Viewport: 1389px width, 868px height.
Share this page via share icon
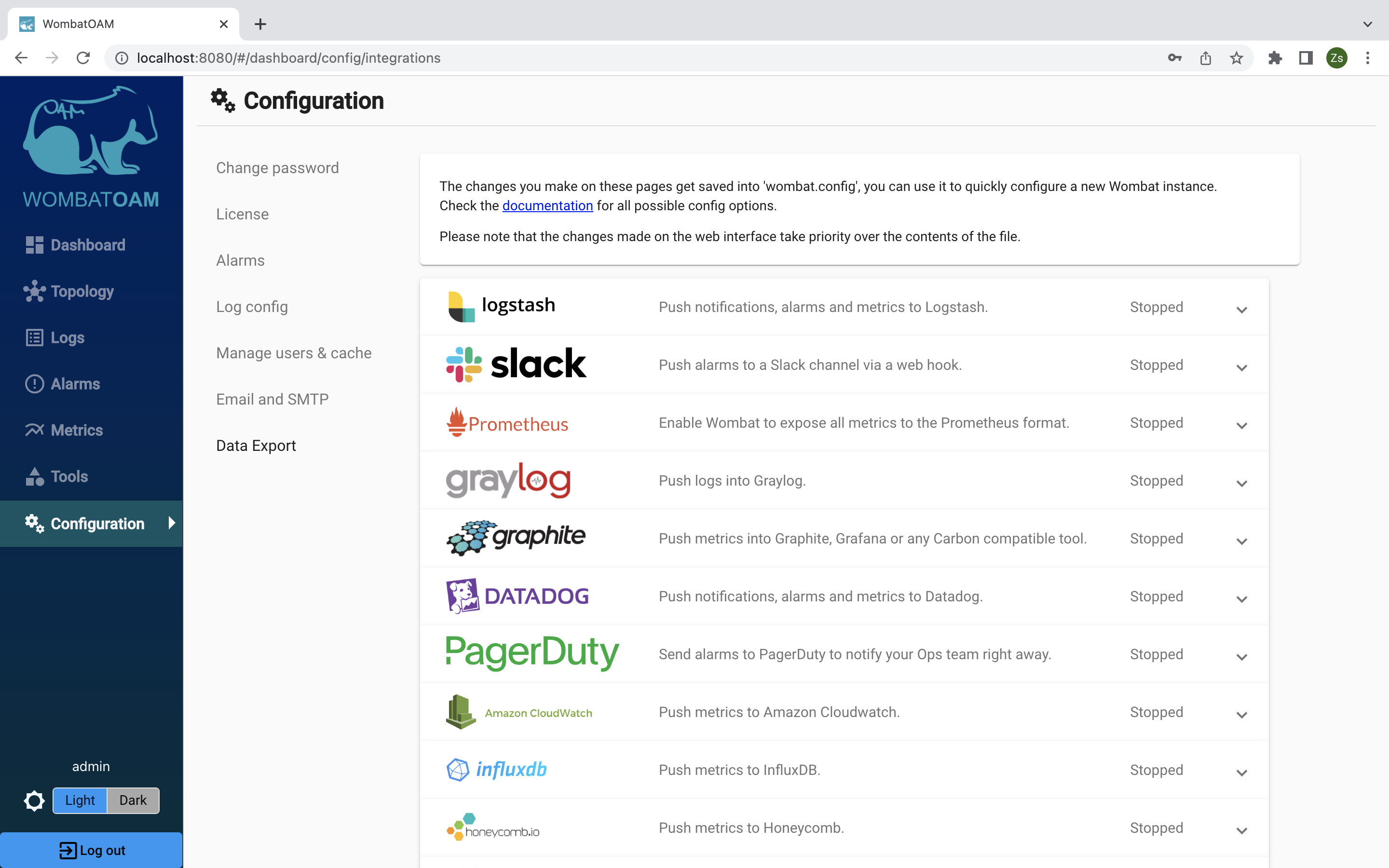click(x=1205, y=58)
